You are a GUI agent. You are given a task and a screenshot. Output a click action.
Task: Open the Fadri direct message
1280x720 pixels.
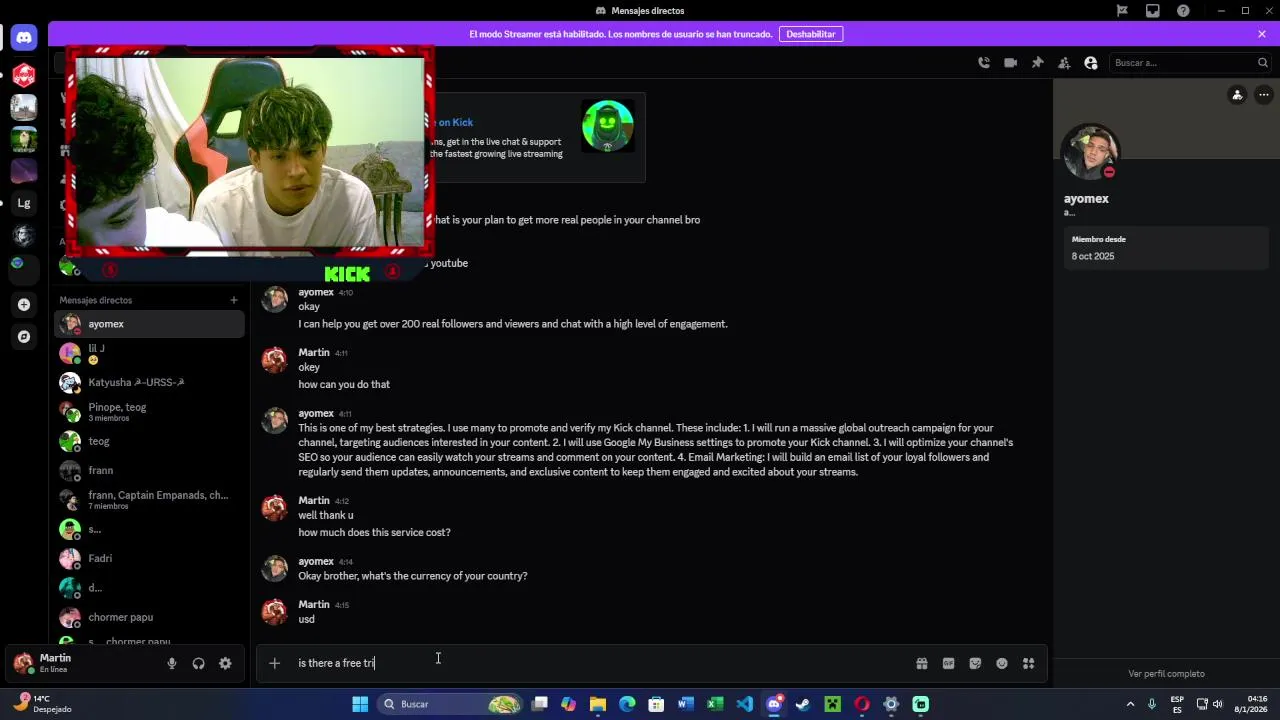[149, 558]
